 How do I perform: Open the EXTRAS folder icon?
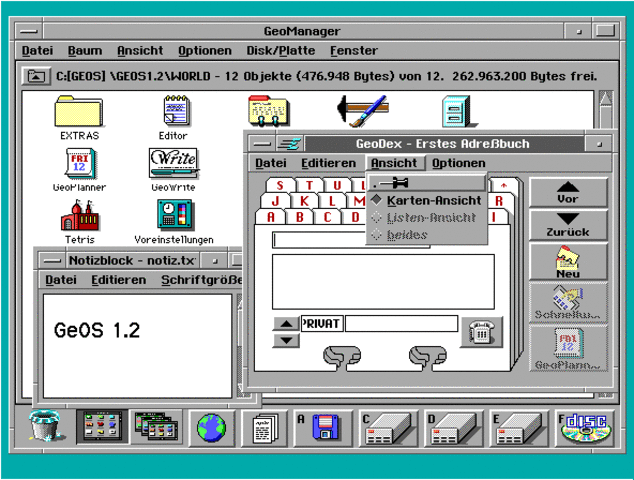click(x=79, y=111)
